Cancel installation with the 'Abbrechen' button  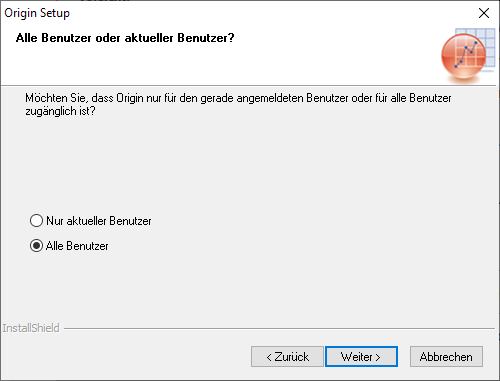point(446,357)
